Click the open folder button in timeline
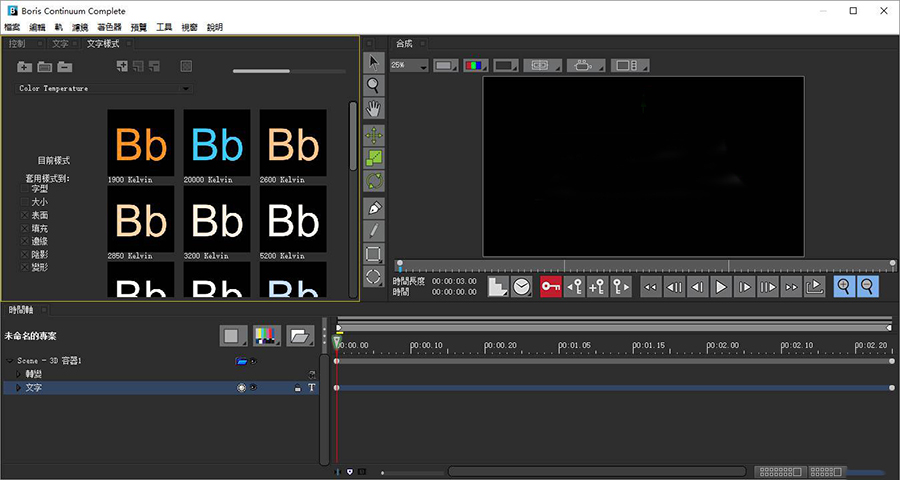 coord(300,336)
